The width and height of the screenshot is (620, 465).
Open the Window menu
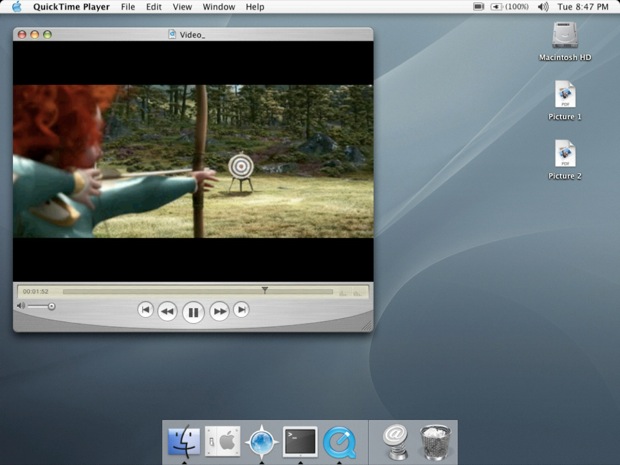click(219, 7)
